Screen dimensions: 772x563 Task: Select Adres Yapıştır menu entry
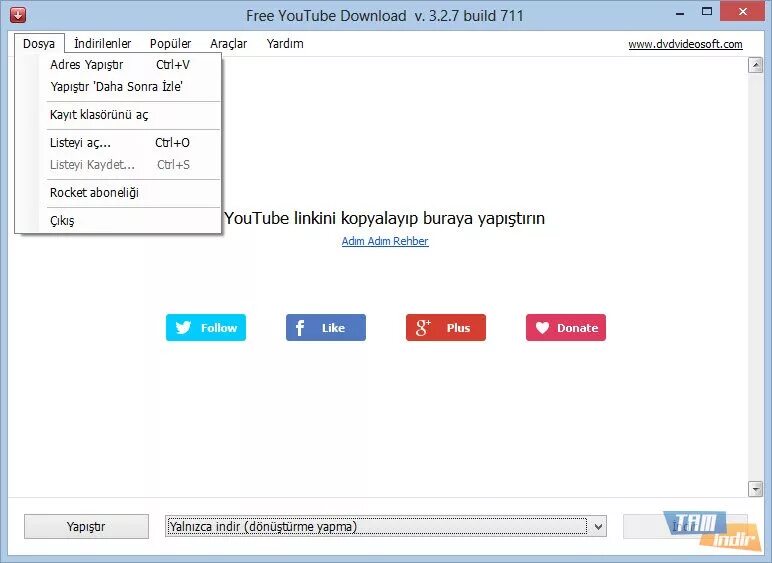(120, 64)
